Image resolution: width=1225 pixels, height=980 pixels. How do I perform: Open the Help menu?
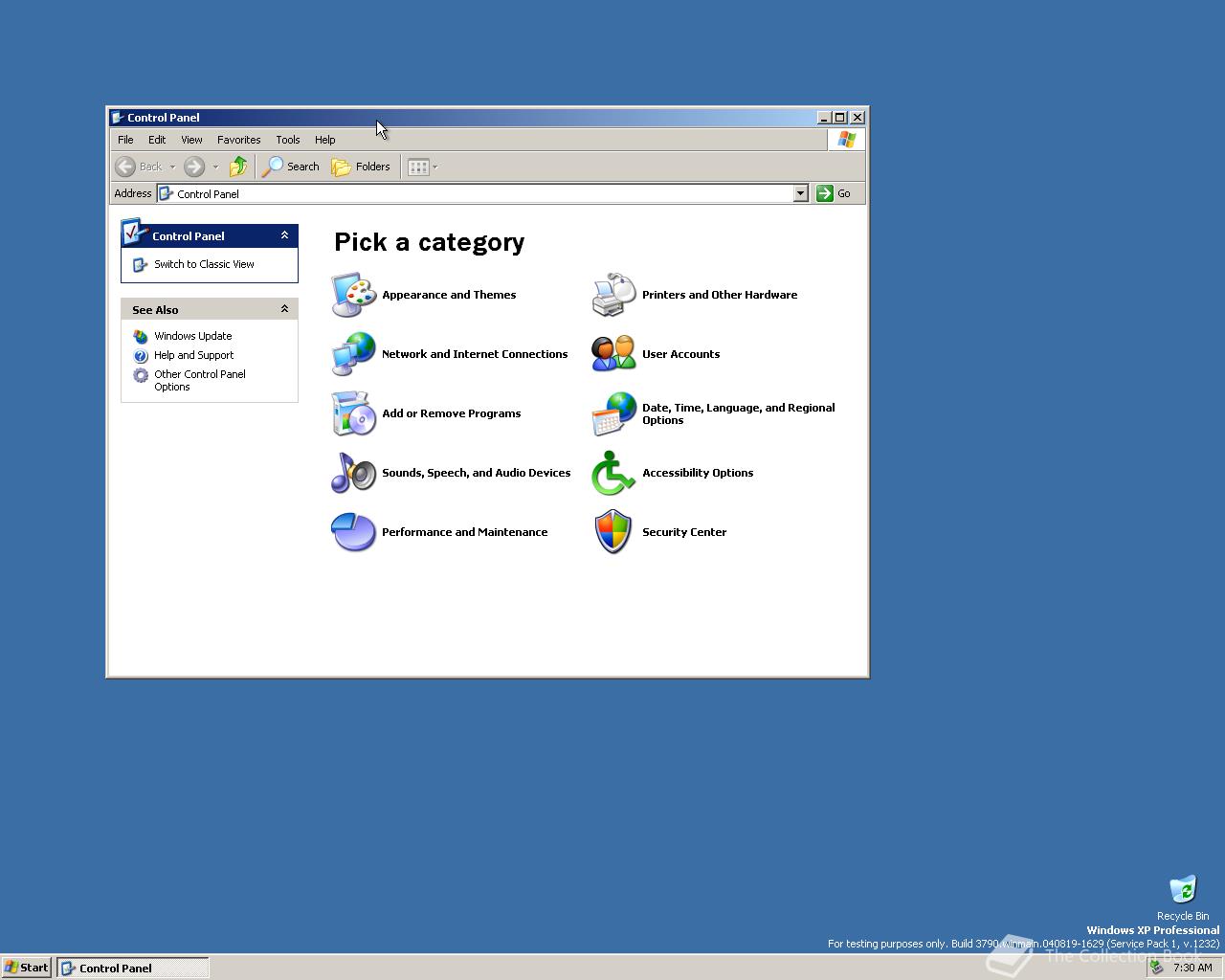[x=325, y=140]
